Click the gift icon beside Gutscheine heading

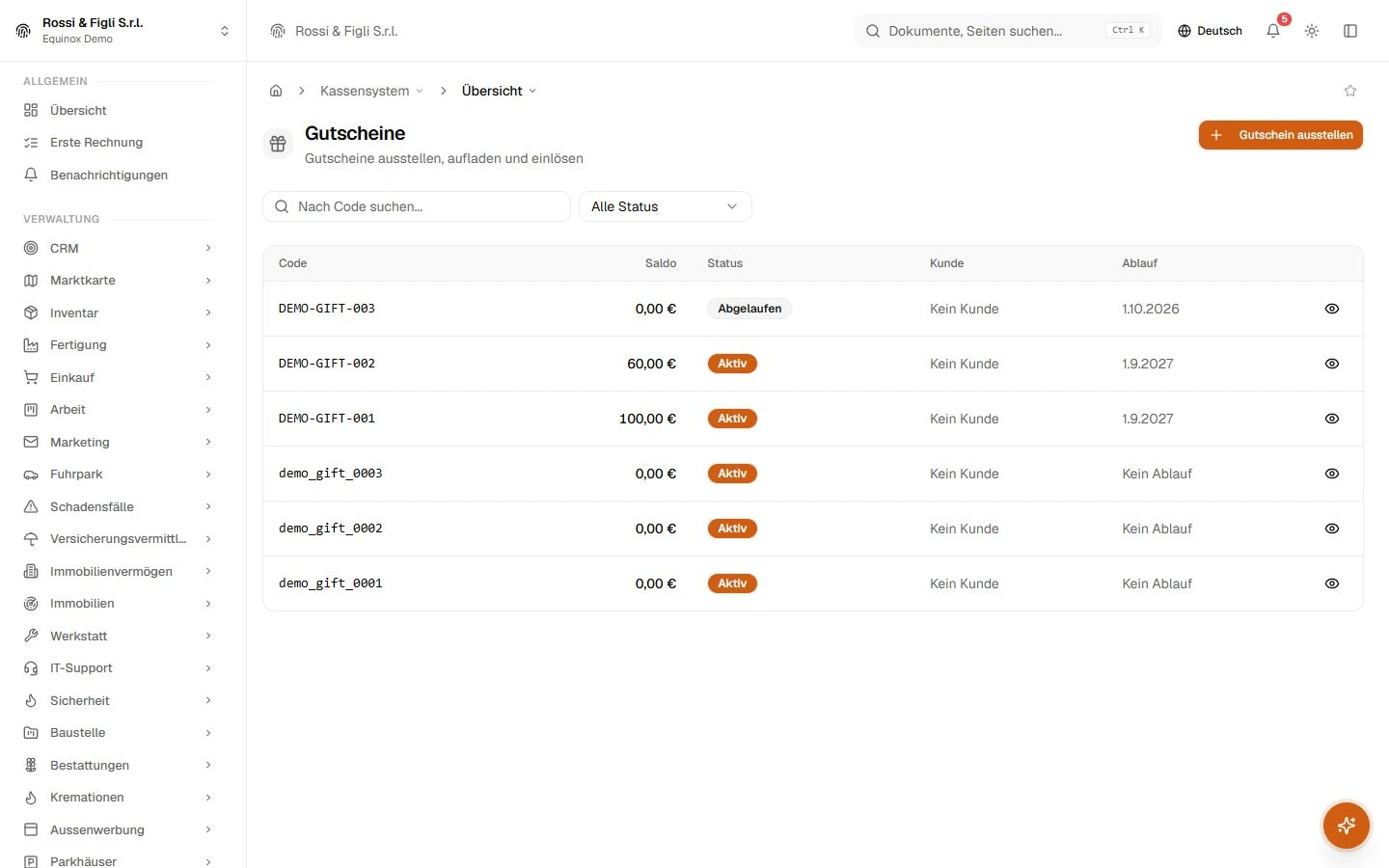click(278, 144)
